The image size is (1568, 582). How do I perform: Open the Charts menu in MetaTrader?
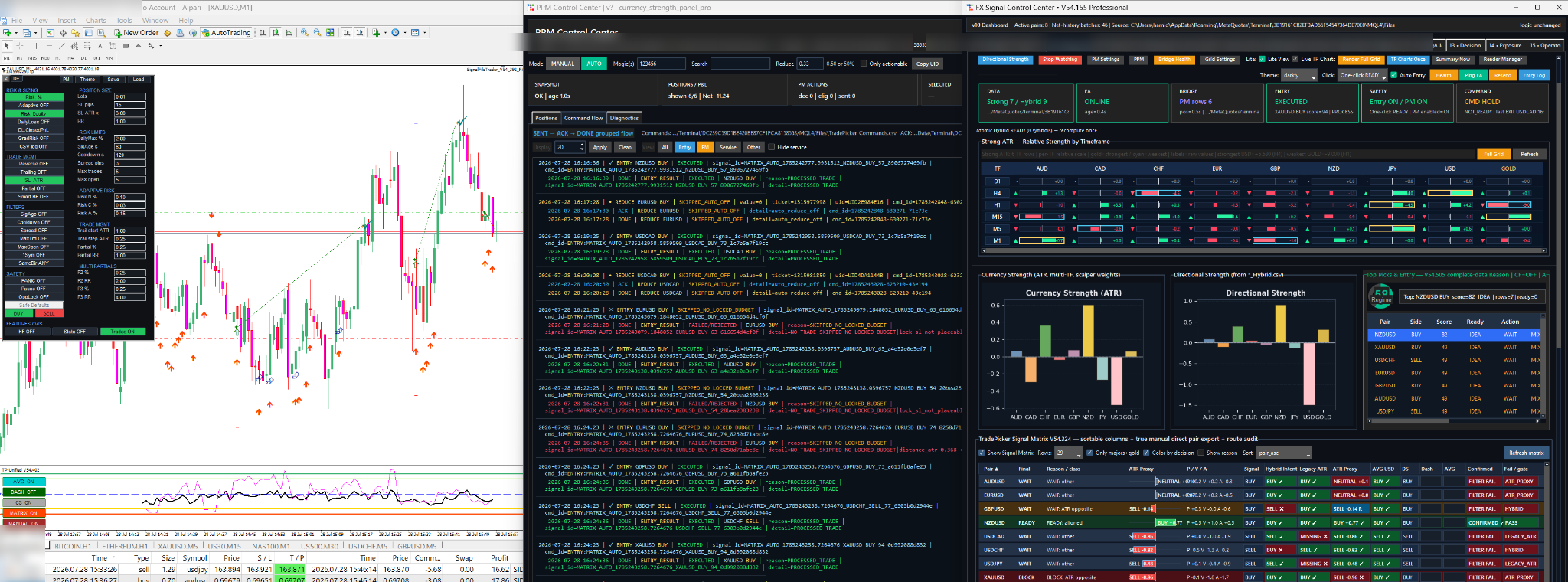96,21
